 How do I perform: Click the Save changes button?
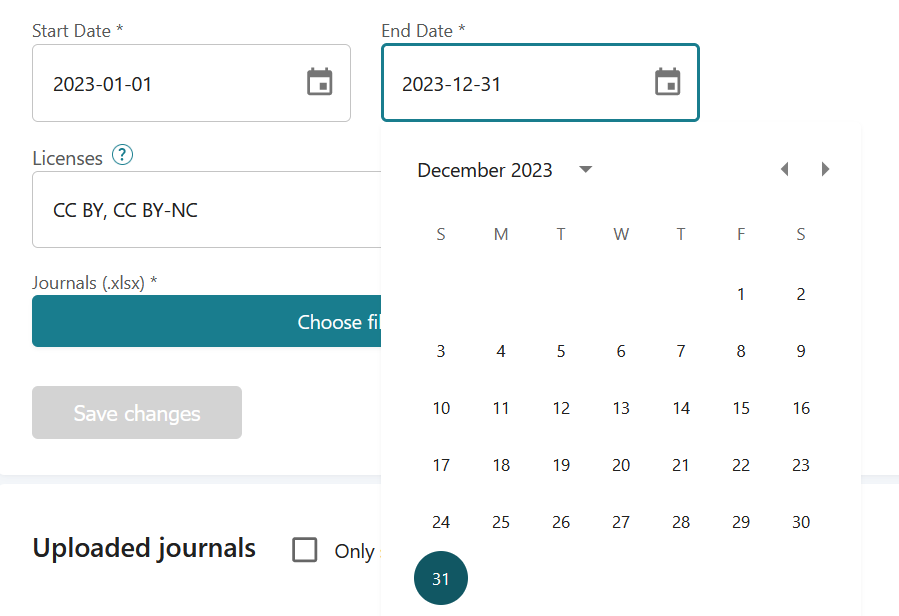coord(136,412)
